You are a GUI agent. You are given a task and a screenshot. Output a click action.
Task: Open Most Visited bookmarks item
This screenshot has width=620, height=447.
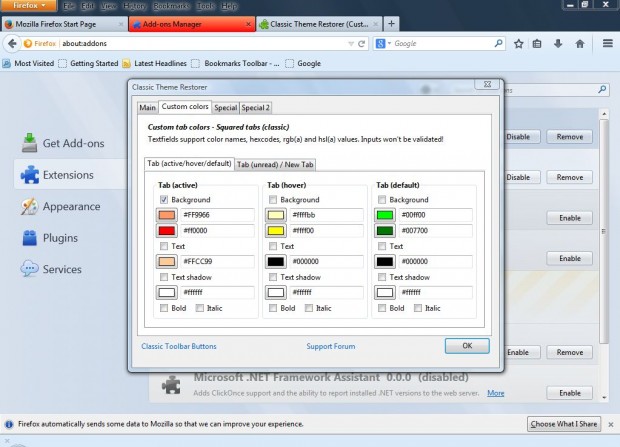tap(28, 63)
